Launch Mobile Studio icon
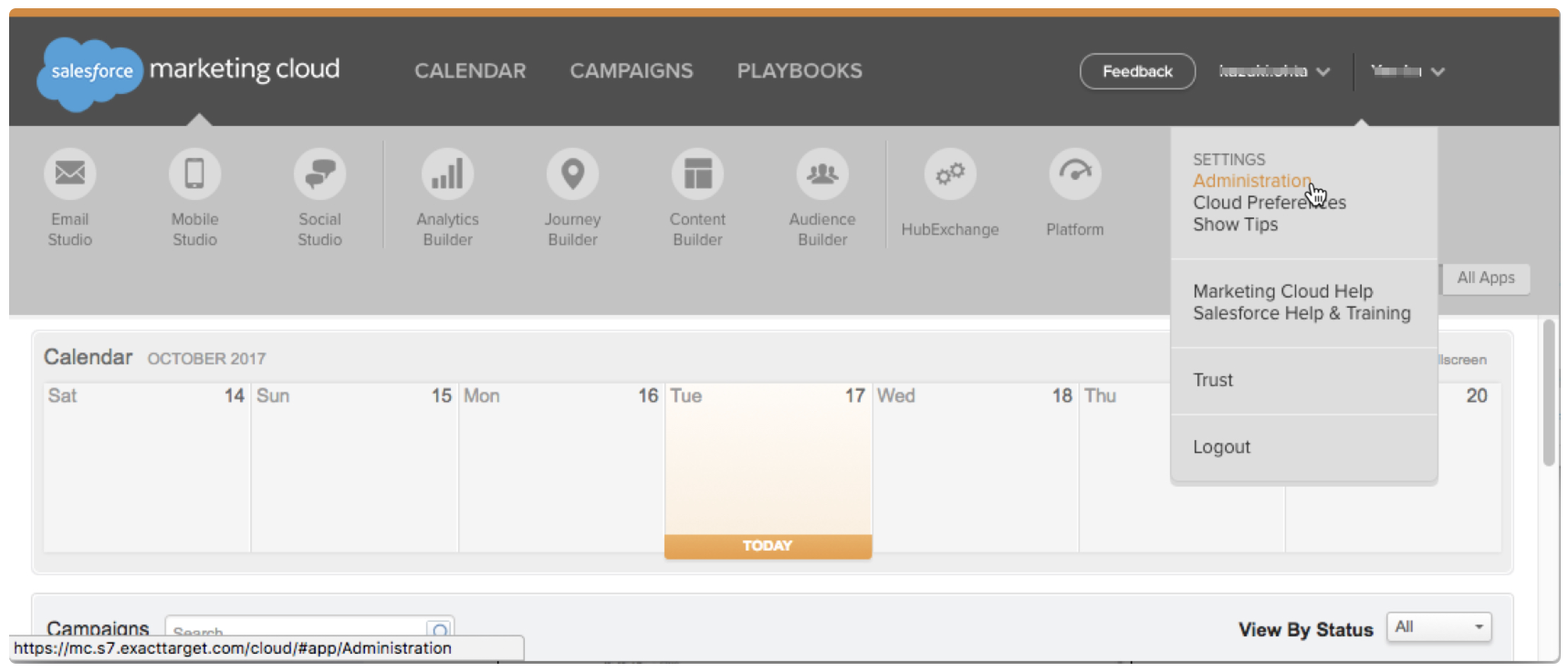 click(x=194, y=173)
